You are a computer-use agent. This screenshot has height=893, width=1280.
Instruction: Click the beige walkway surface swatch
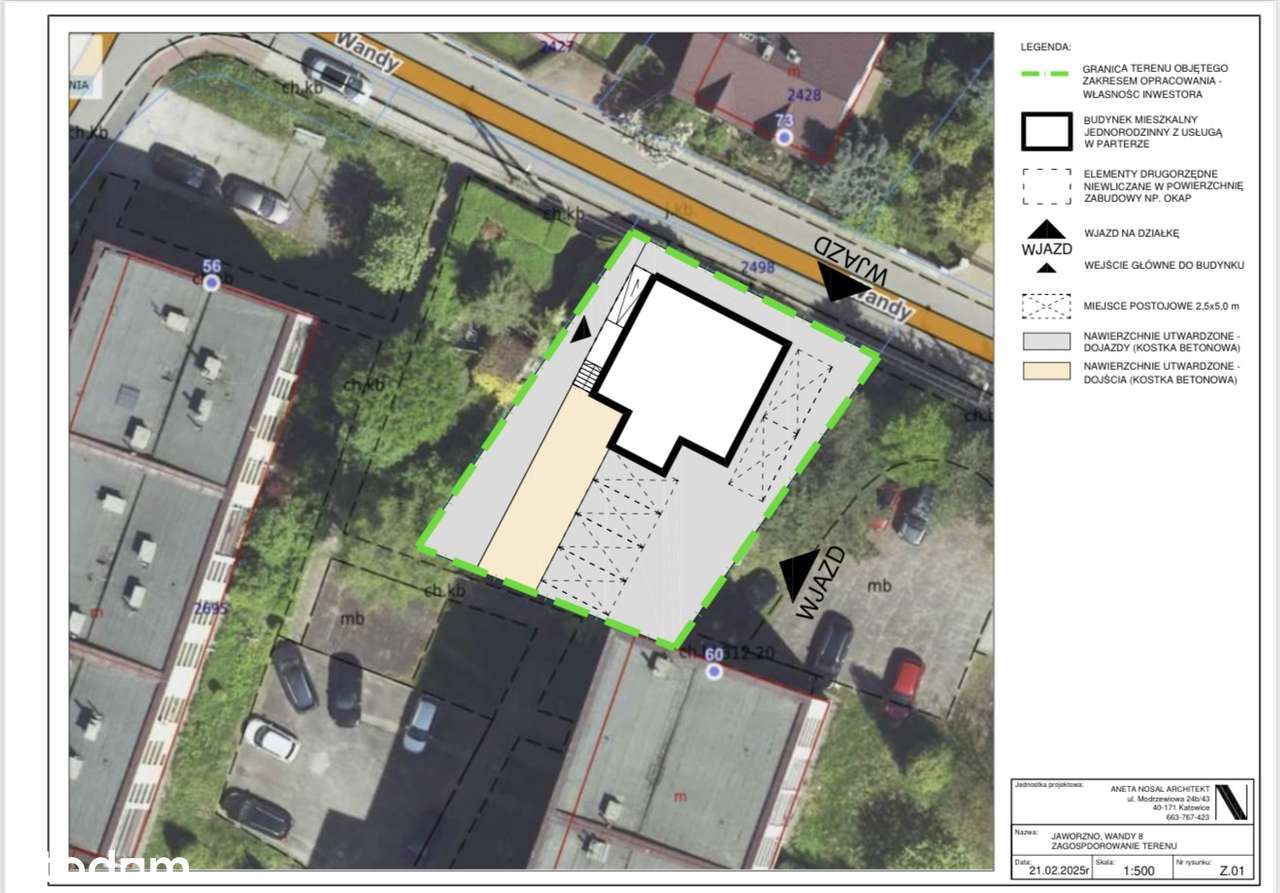[1046, 372]
